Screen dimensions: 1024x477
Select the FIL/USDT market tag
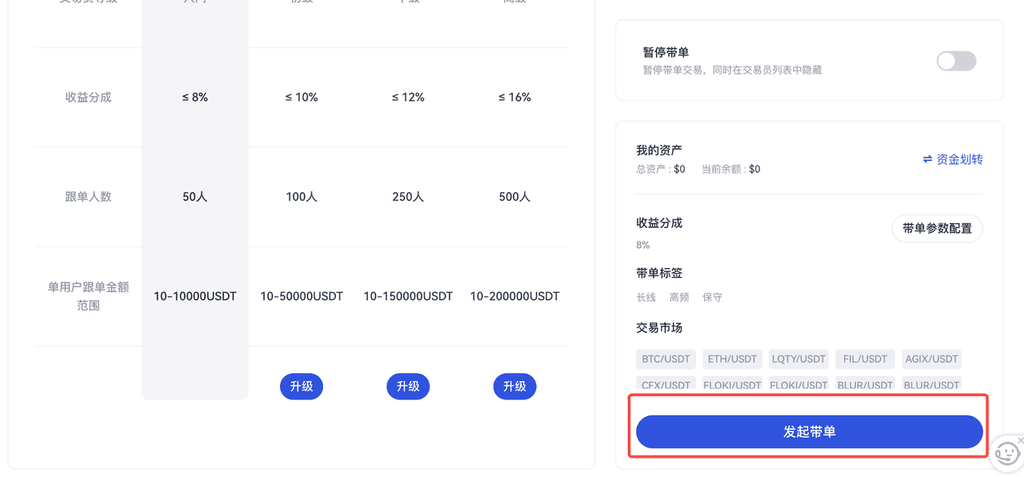pos(865,359)
